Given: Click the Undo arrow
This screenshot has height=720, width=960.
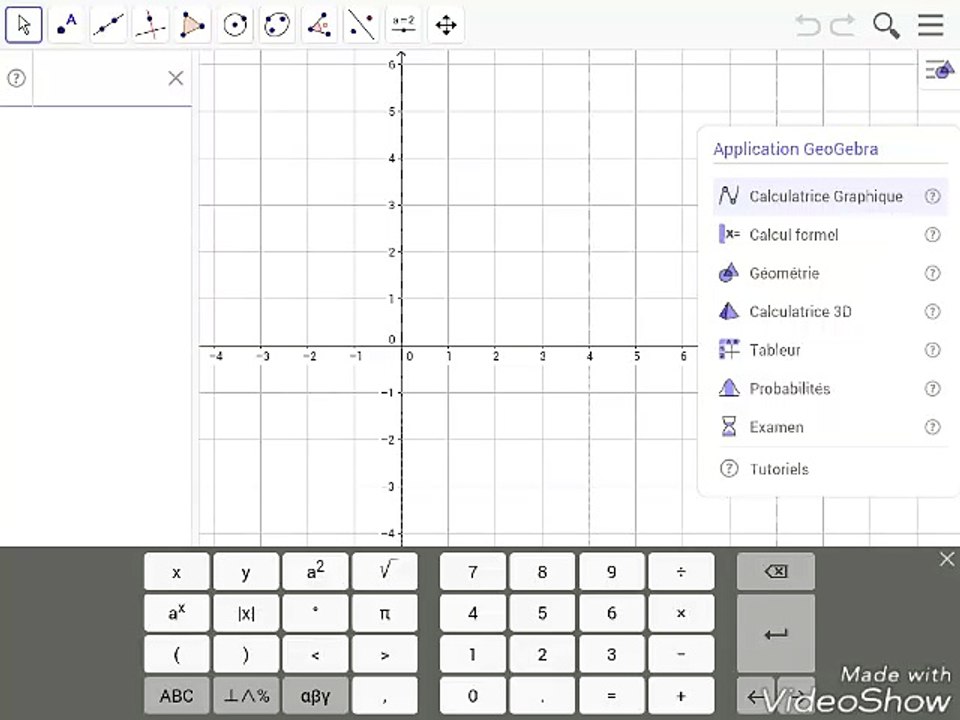Looking at the screenshot, I should [x=808, y=26].
